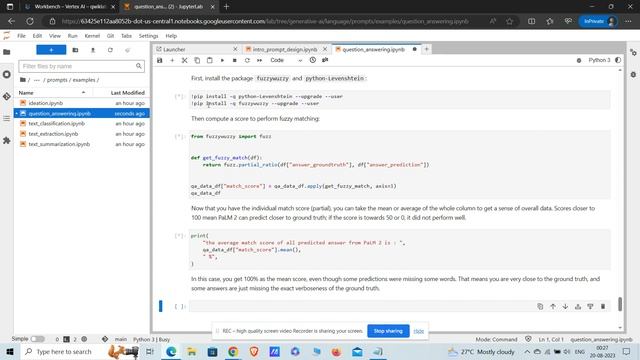Viewport: 640px width, 360px height.
Task: Close the Launcher tab
Action: [235, 49]
